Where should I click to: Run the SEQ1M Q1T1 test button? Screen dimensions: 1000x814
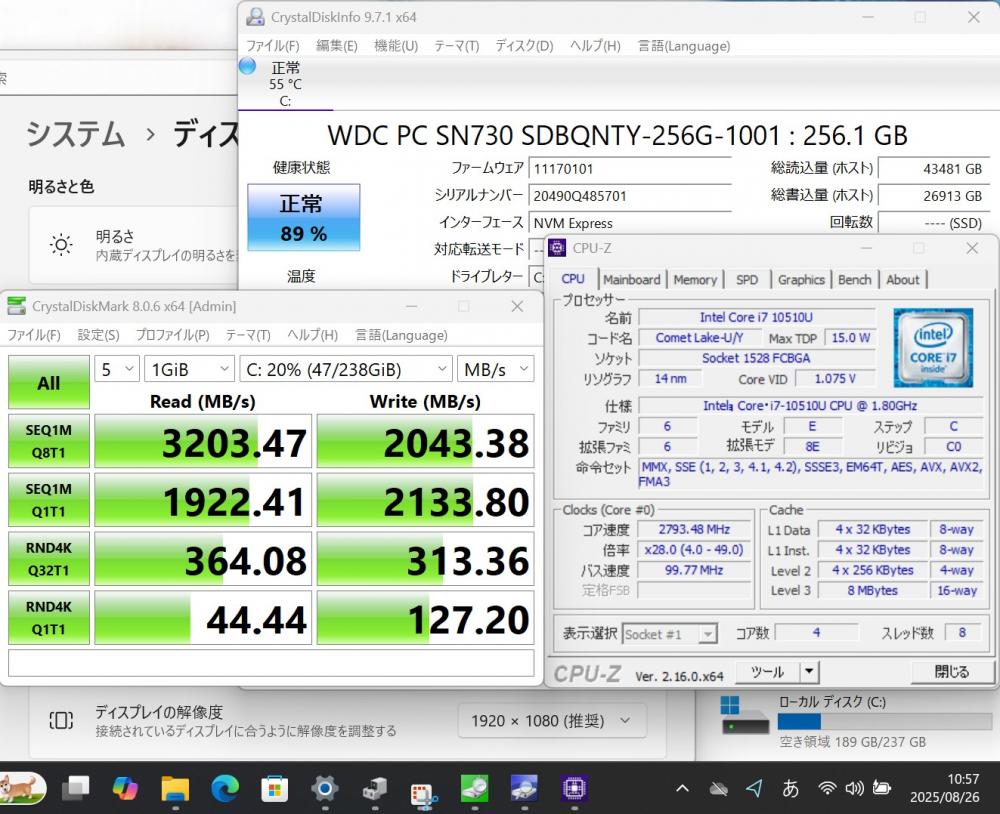tap(48, 500)
